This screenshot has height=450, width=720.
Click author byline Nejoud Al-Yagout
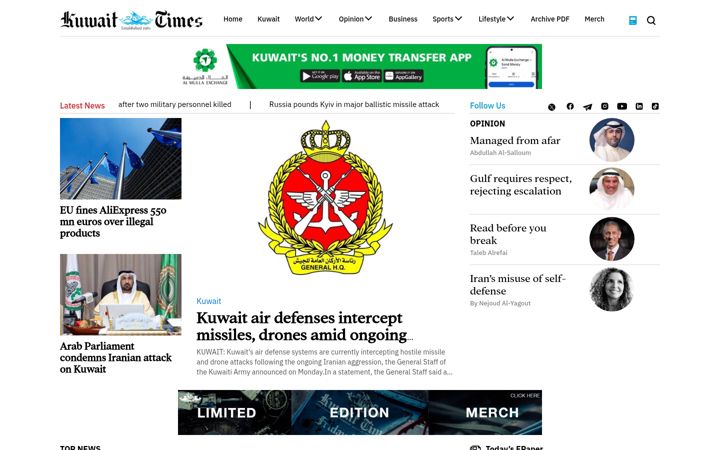(500, 303)
